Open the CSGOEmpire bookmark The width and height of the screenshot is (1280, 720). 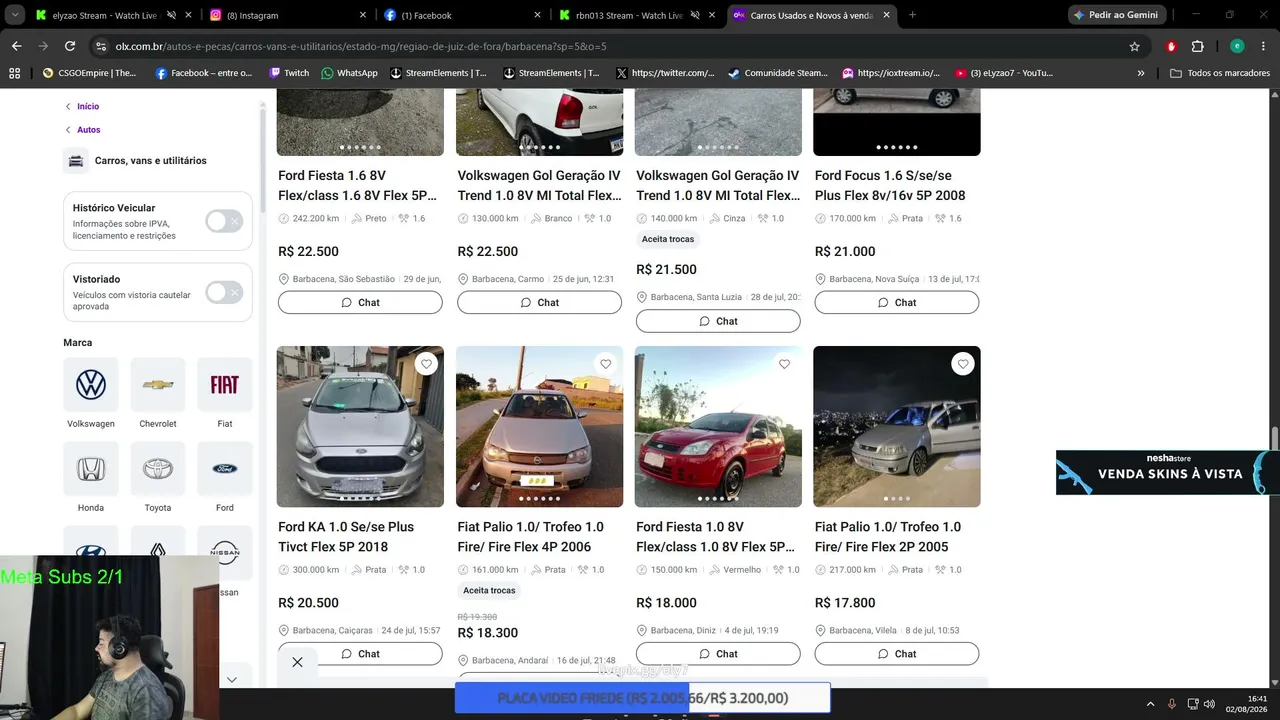point(89,73)
